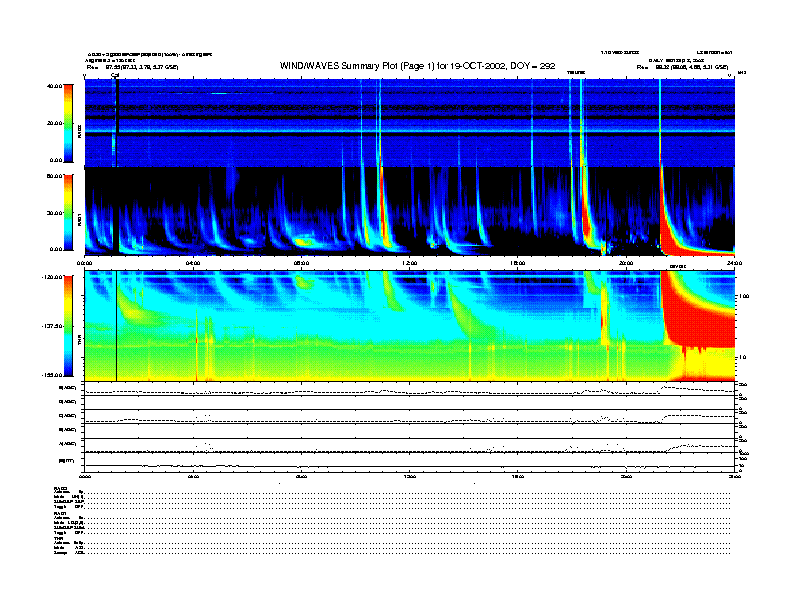Click the 24:00 tick under RAD1 spectrogram

[x=734, y=263]
